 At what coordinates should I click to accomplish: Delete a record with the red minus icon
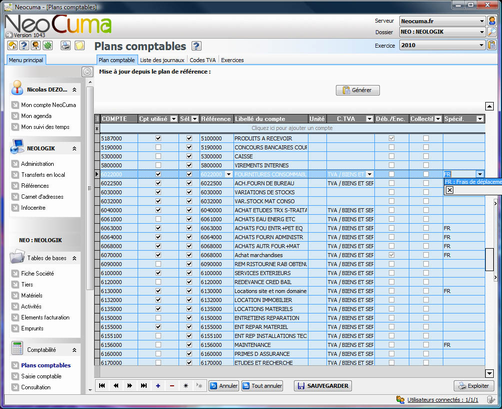(172, 386)
